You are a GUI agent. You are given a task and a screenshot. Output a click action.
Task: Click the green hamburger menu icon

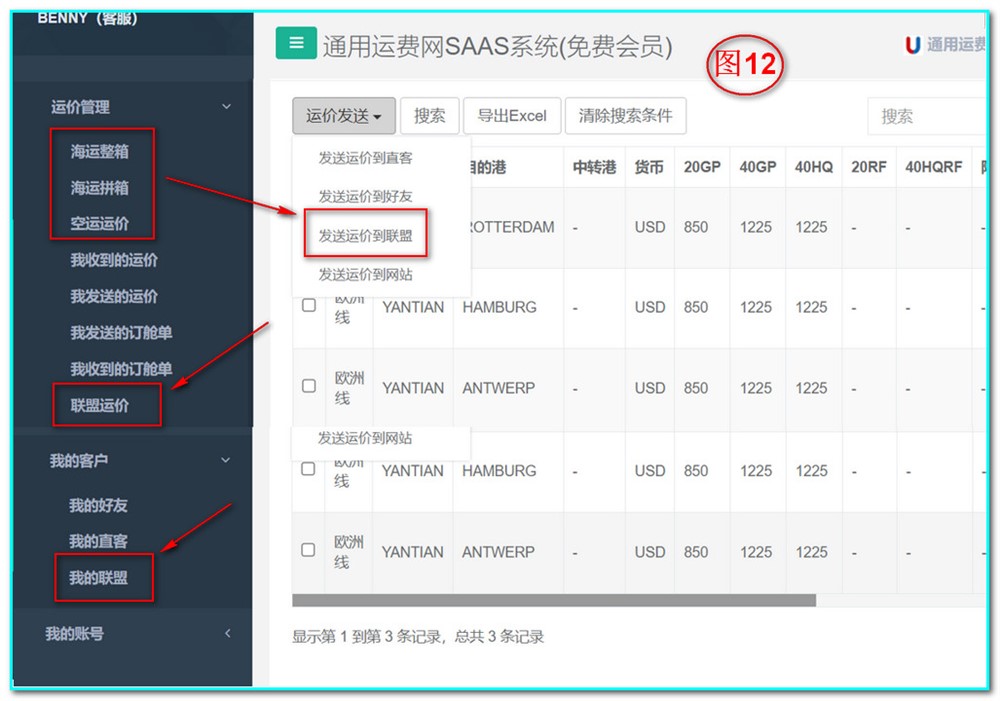295,43
